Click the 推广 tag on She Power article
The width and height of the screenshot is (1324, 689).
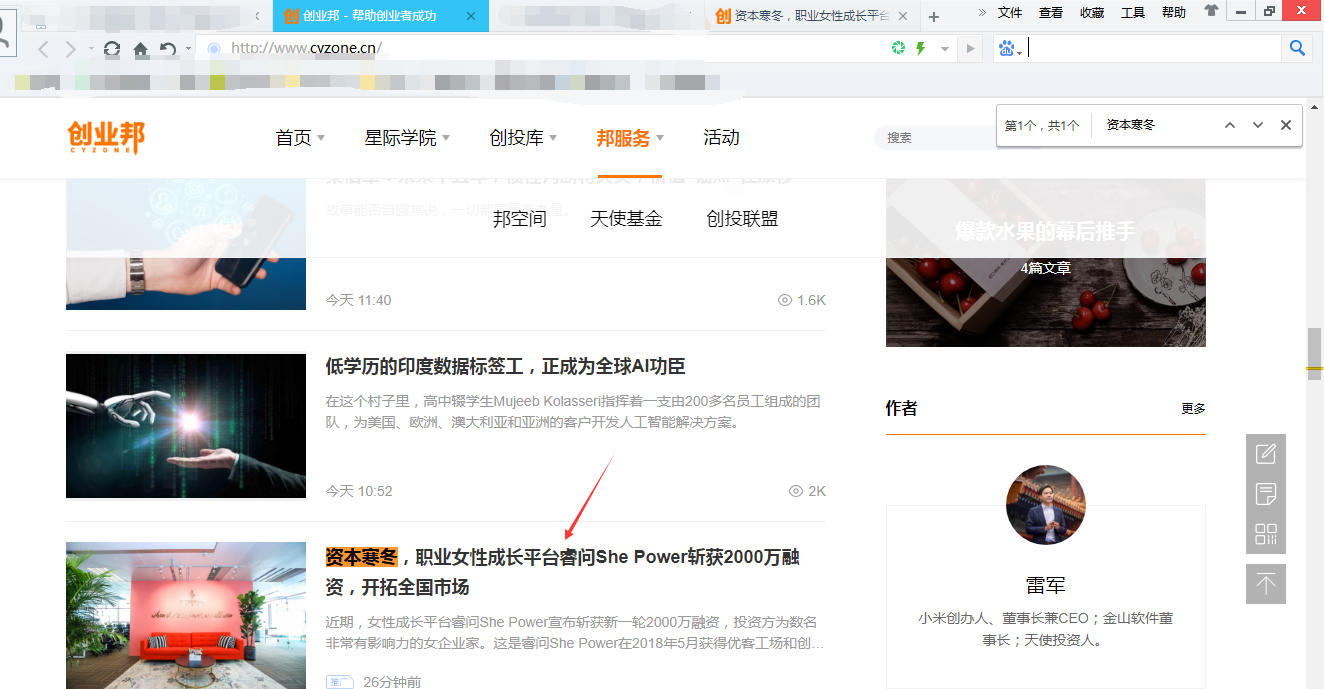(340, 682)
